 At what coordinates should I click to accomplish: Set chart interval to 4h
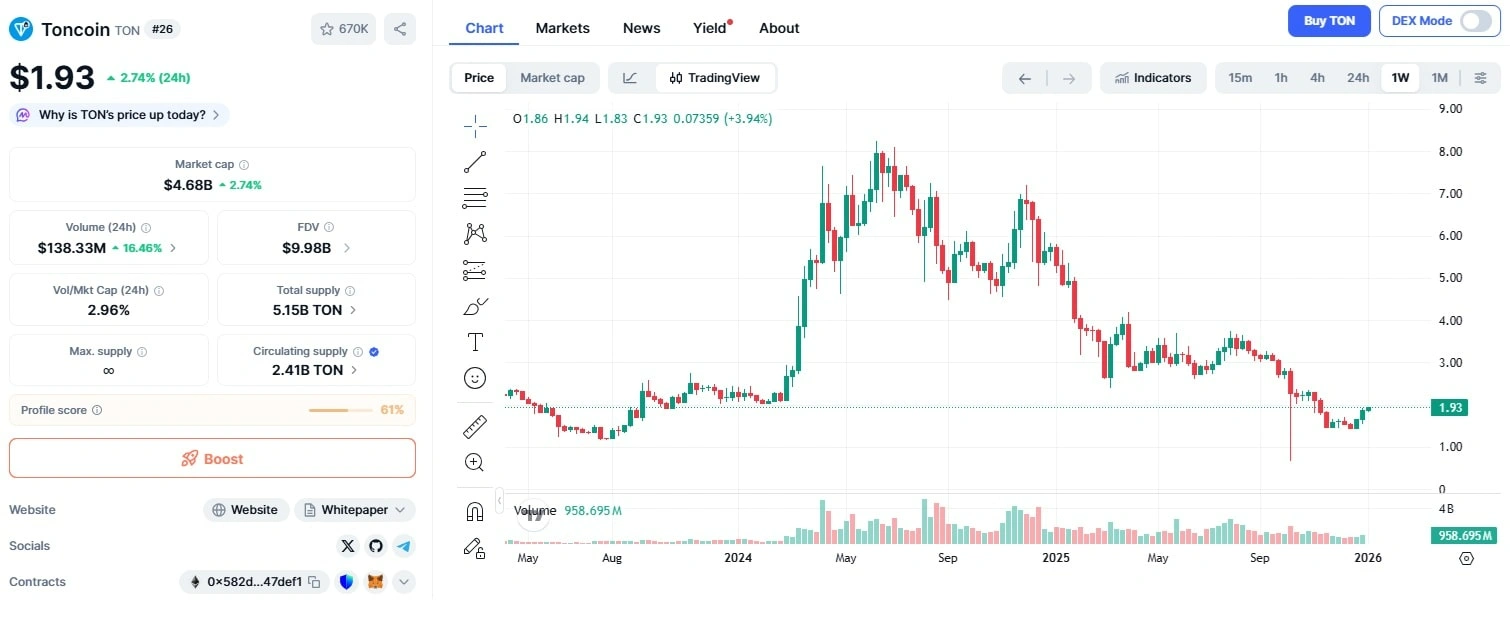tap(1318, 78)
